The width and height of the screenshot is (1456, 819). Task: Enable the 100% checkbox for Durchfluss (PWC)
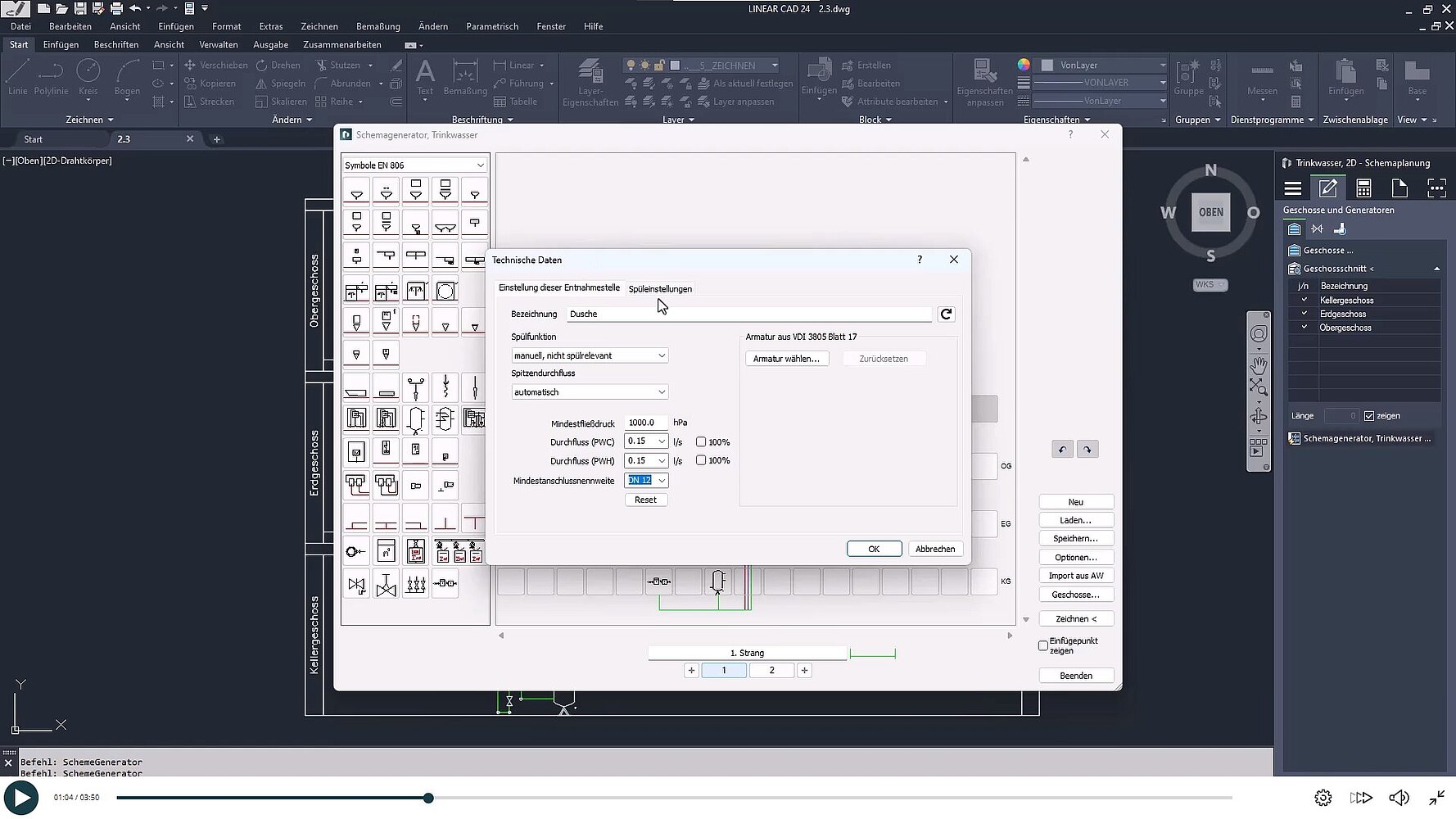701,442
